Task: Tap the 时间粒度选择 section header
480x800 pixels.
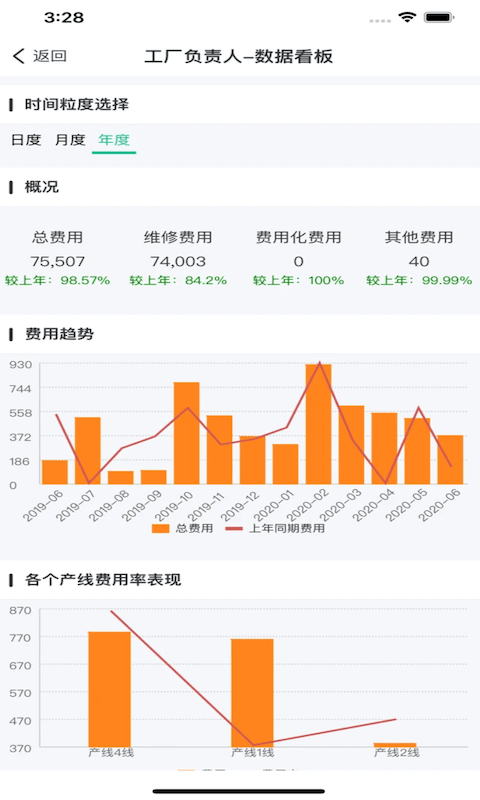Action: [77, 105]
